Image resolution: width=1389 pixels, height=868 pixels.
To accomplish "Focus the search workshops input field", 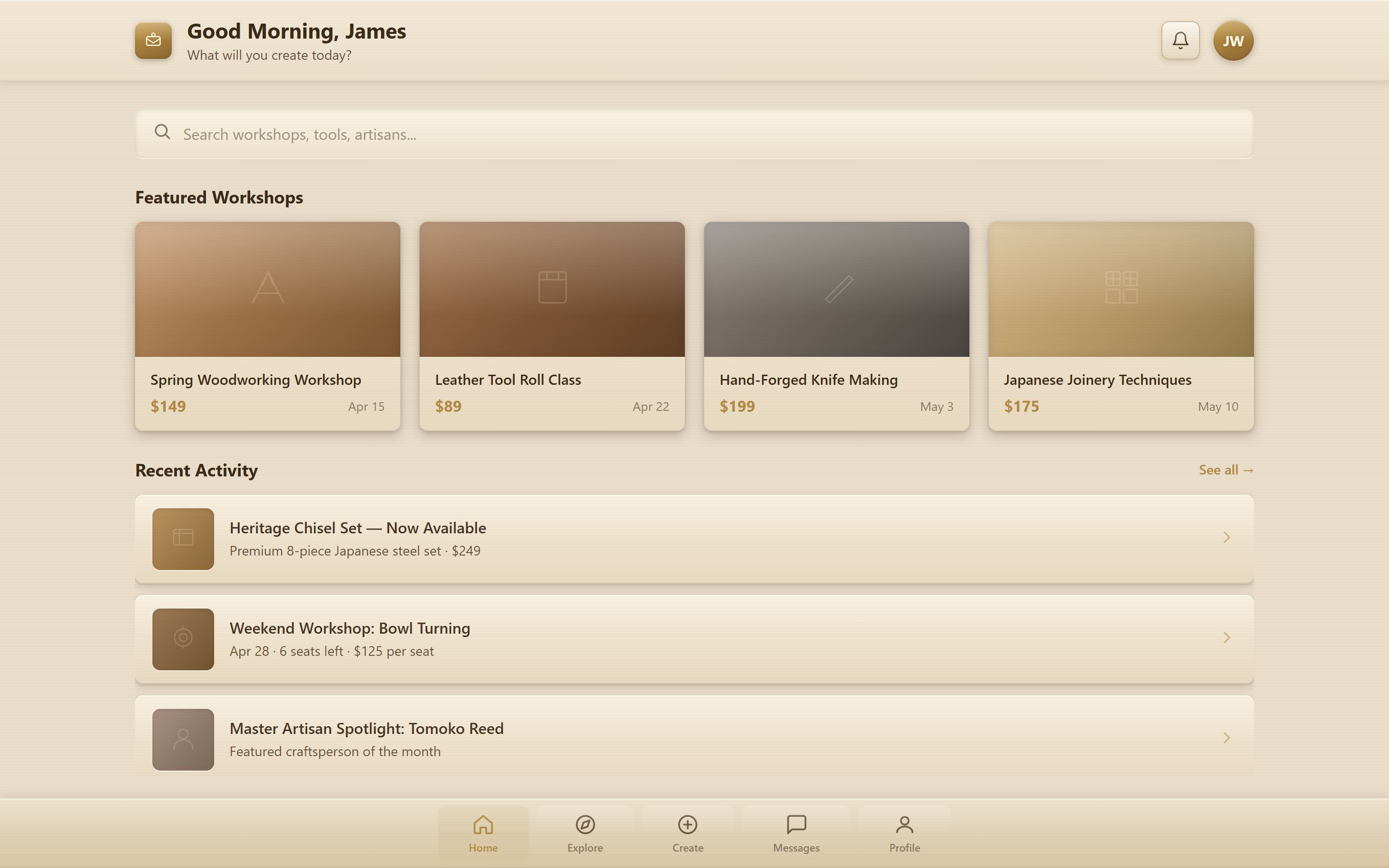I will click(694, 134).
